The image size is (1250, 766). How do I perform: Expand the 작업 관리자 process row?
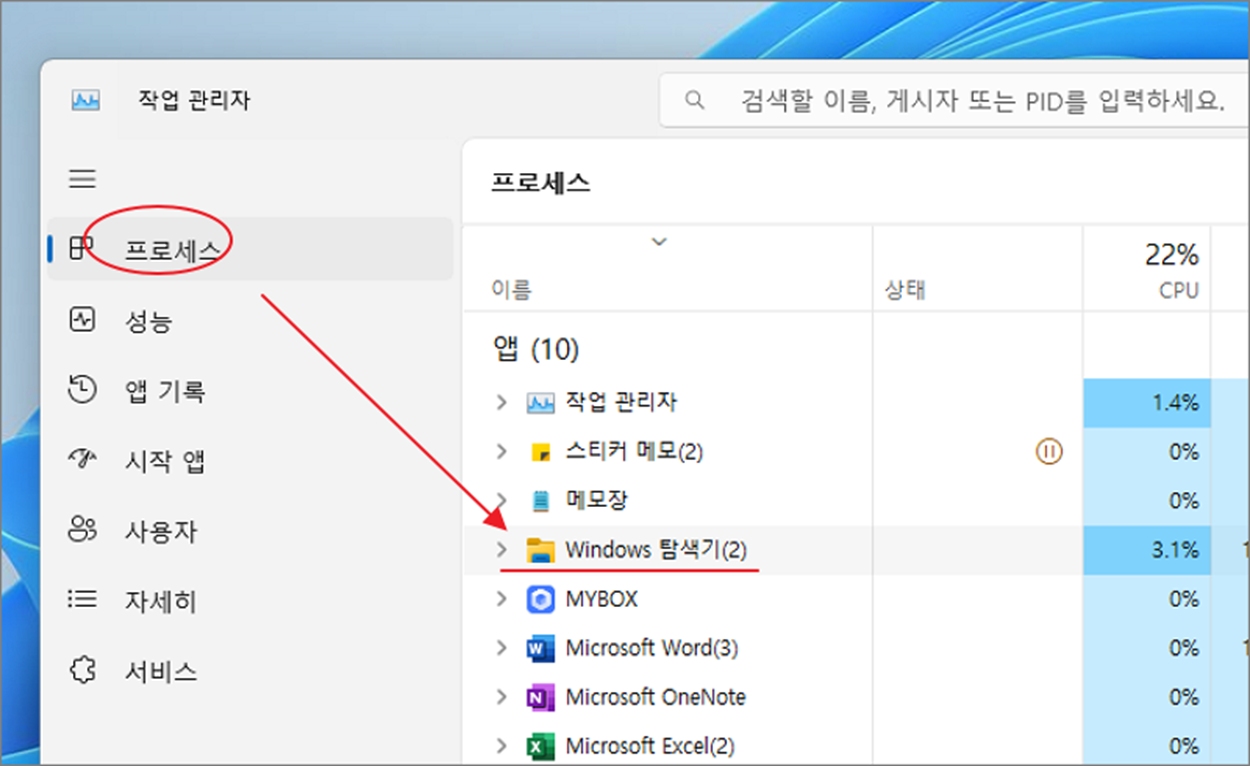502,403
